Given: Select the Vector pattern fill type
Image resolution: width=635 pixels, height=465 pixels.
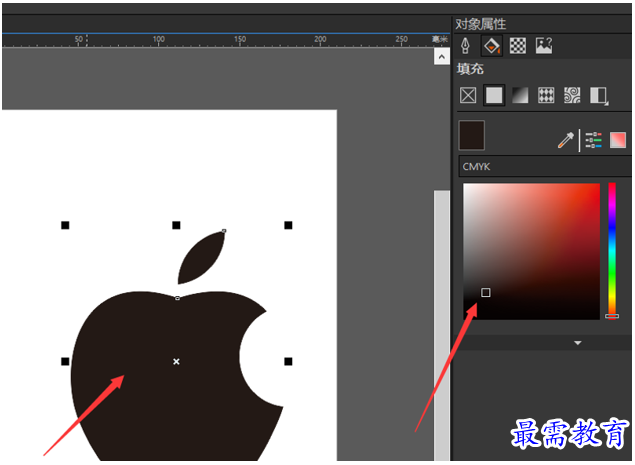Looking at the screenshot, I should pos(546,96).
